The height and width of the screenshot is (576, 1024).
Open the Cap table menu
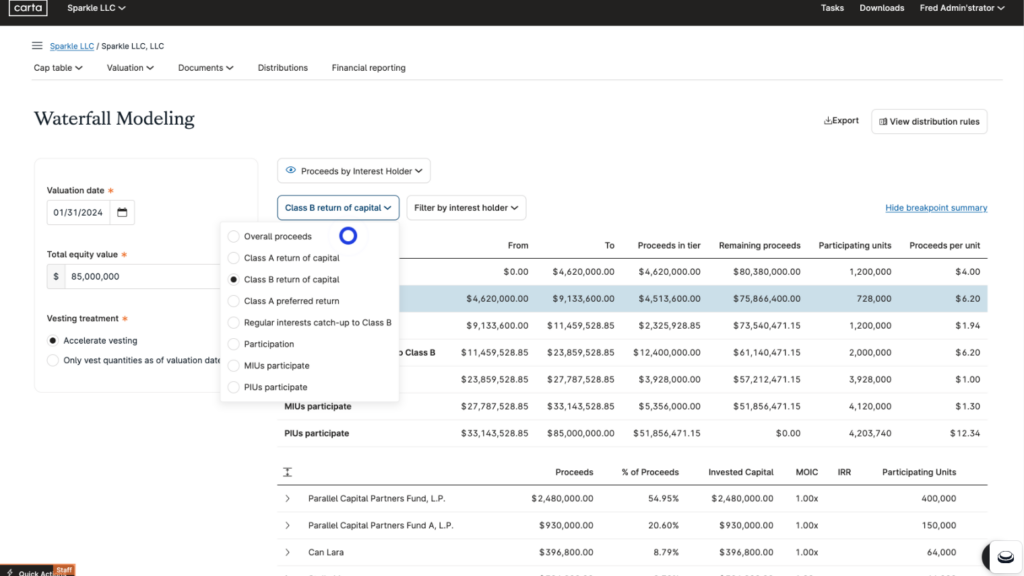pyautogui.click(x=58, y=68)
